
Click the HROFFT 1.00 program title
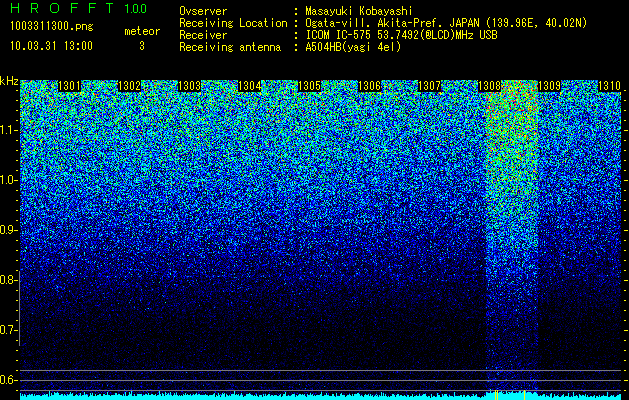pos(79,8)
